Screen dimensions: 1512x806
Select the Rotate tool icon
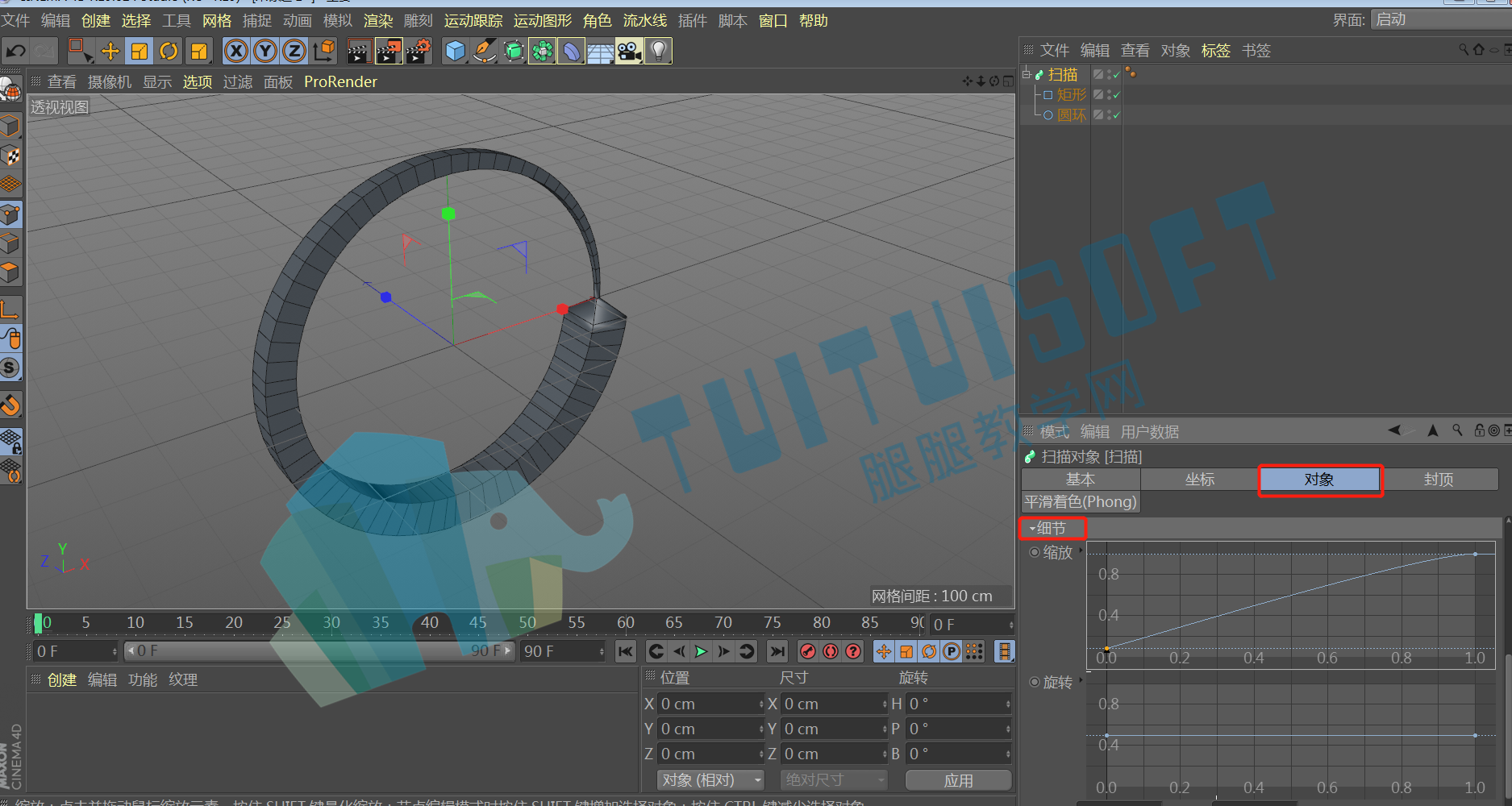pos(169,52)
